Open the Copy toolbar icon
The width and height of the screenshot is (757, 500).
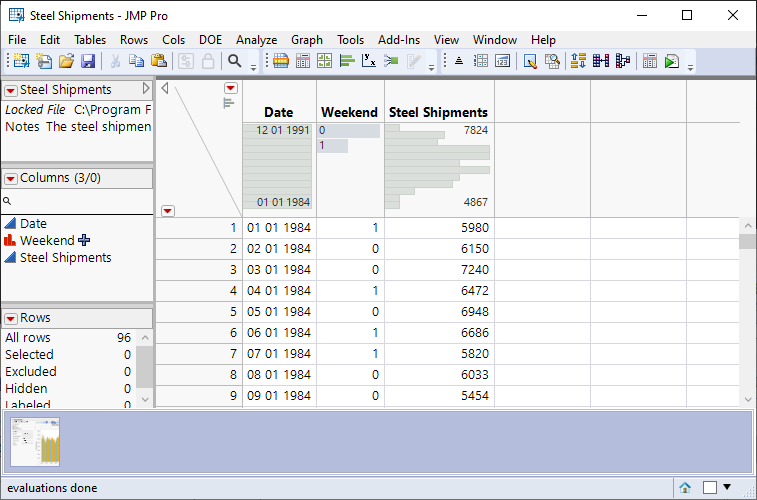[136, 61]
